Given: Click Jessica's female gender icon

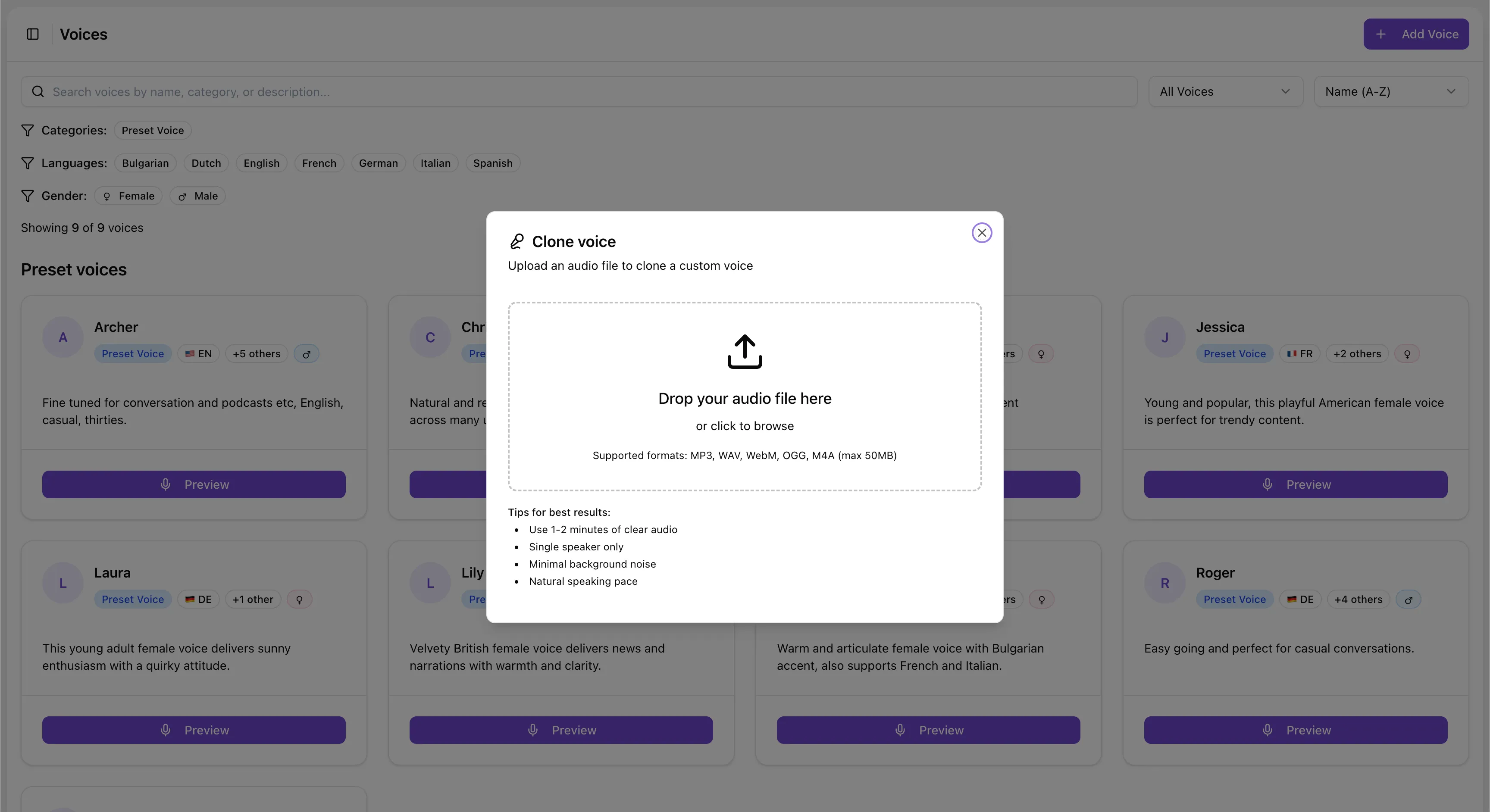Looking at the screenshot, I should point(1407,354).
